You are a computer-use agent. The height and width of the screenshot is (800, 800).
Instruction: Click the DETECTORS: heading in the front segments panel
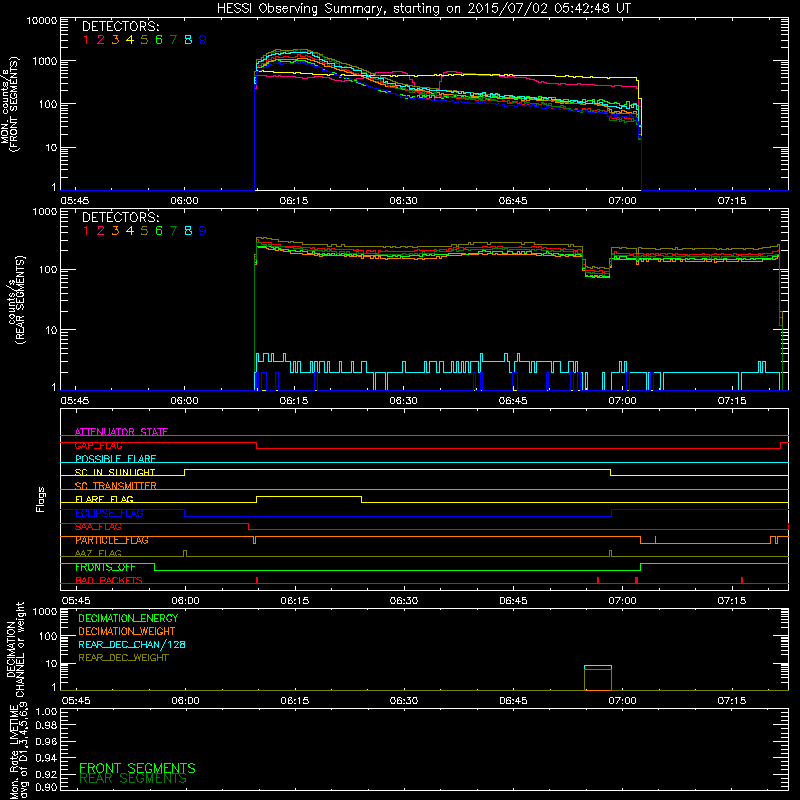[120, 27]
